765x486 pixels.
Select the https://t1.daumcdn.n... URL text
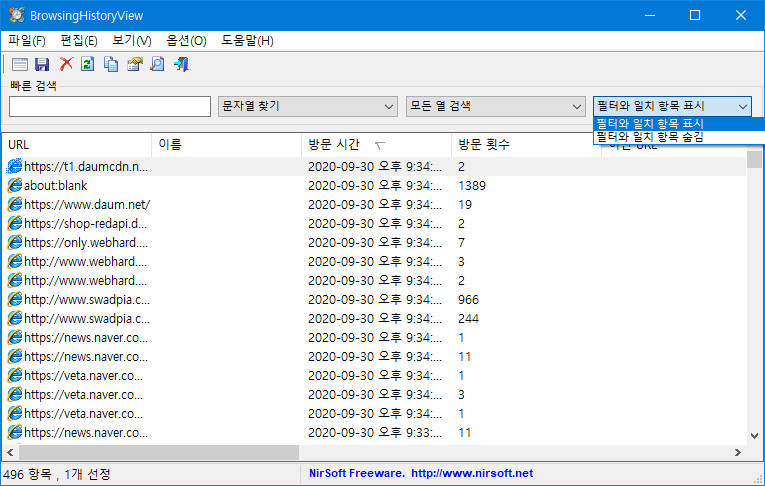(86, 166)
